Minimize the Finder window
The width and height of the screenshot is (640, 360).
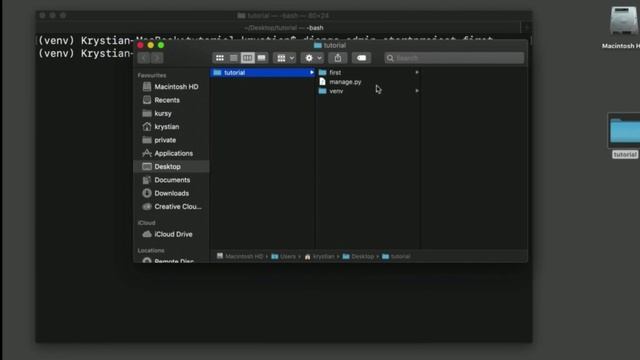tap(151, 45)
